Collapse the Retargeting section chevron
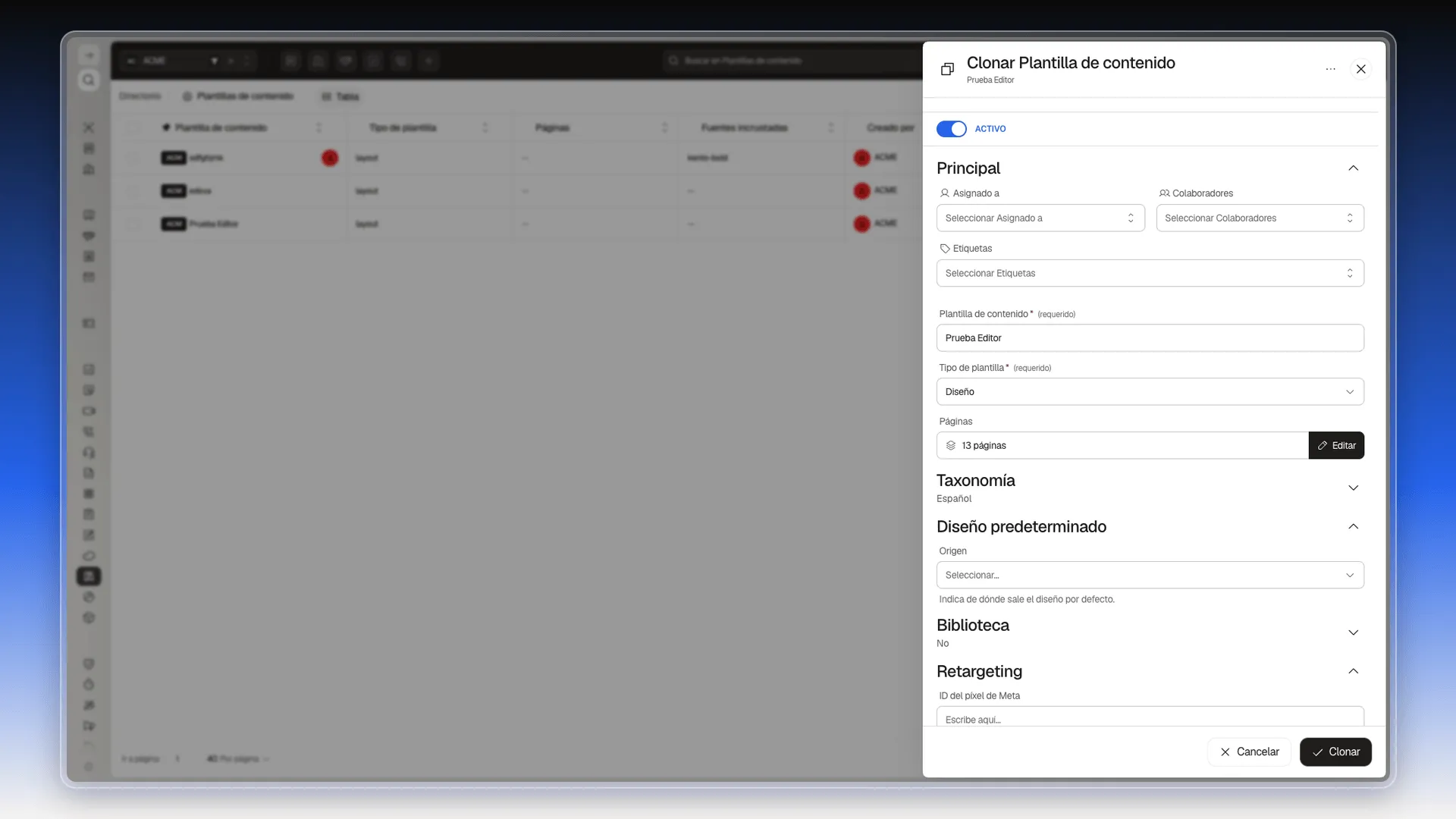 pos(1353,672)
